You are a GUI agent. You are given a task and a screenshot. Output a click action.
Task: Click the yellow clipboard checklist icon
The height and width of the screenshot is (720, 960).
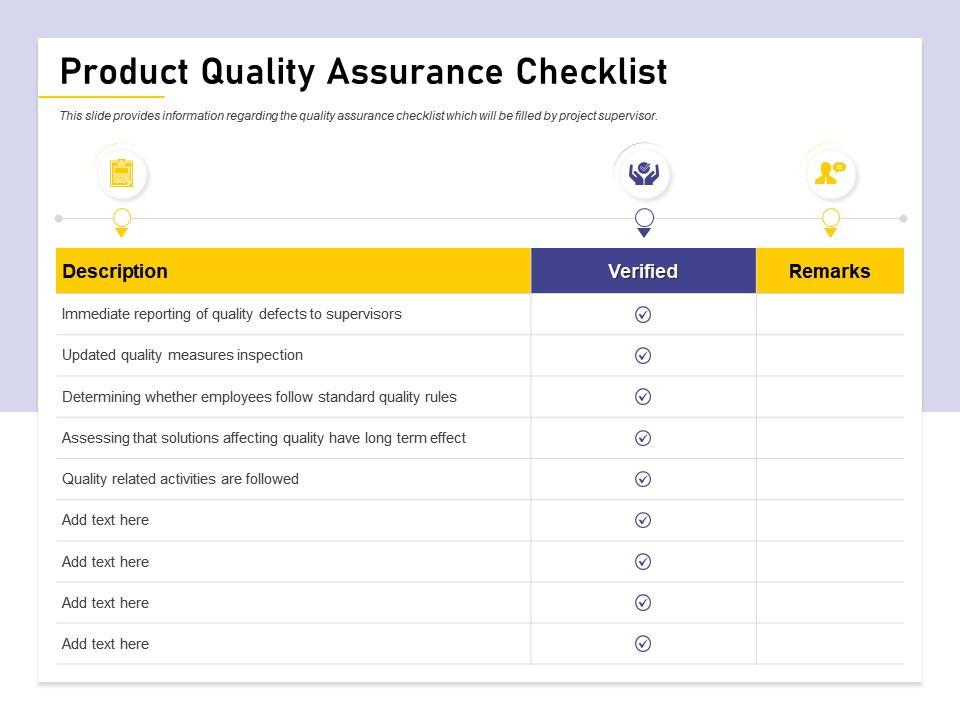tap(122, 174)
